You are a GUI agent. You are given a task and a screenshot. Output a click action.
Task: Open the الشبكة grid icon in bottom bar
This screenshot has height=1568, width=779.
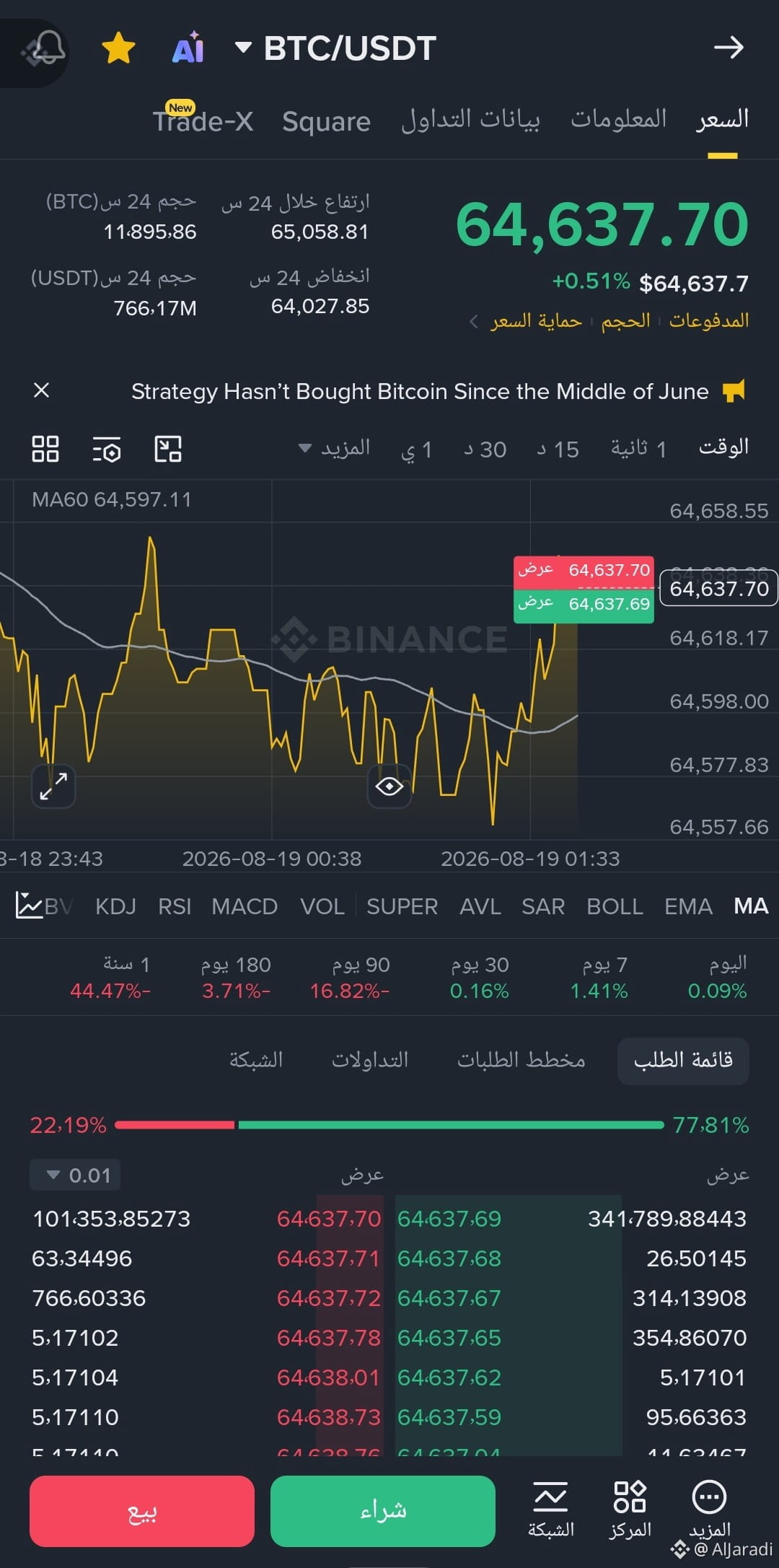(x=551, y=1508)
